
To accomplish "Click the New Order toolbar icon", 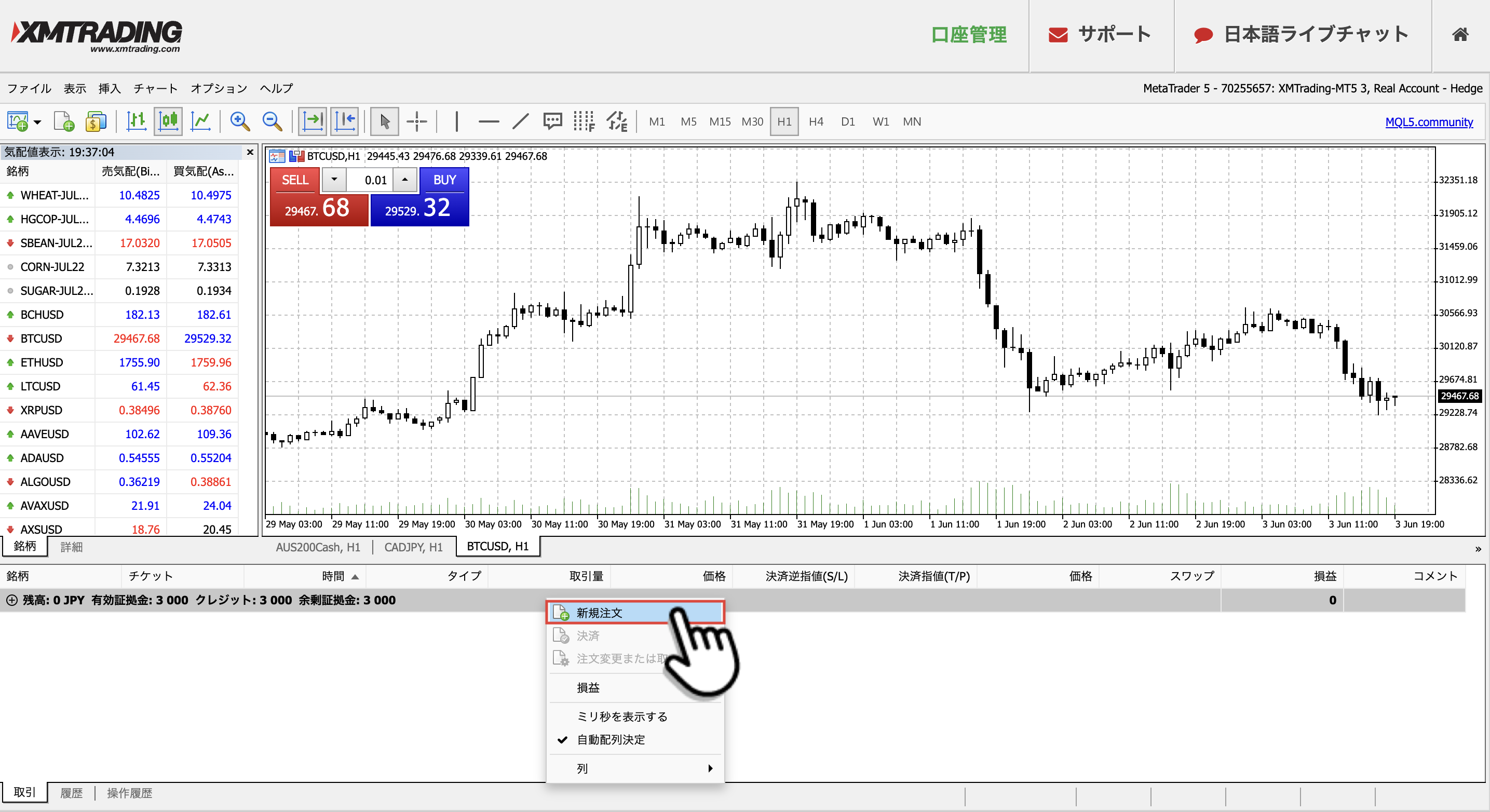I will pyautogui.click(x=64, y=121).
